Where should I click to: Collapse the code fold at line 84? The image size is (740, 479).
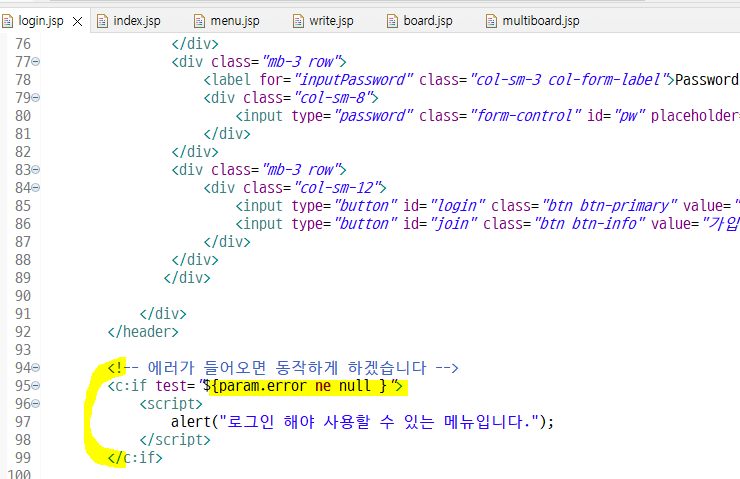tap(36, 188)
